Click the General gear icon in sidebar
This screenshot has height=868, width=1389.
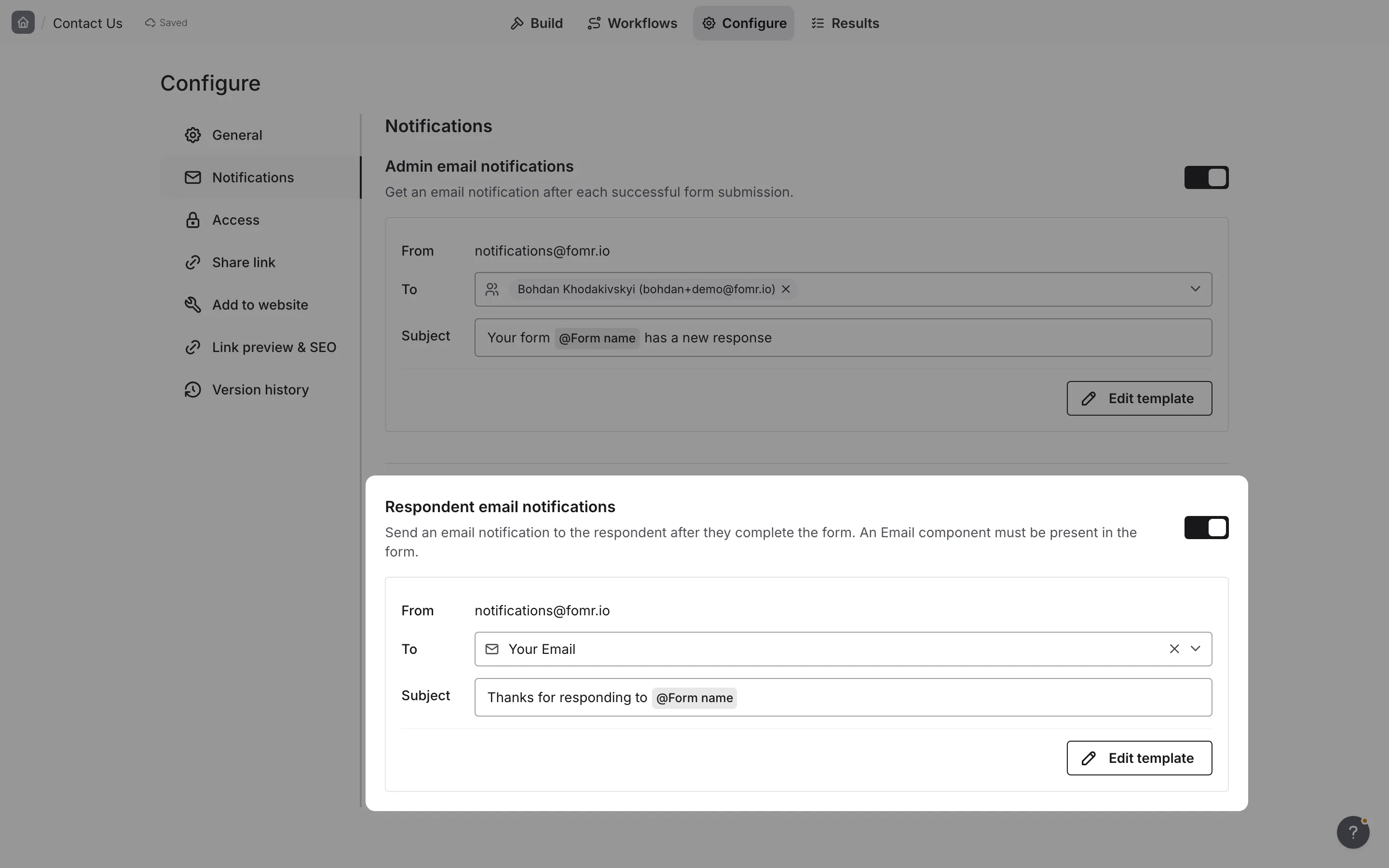[193, 135]
